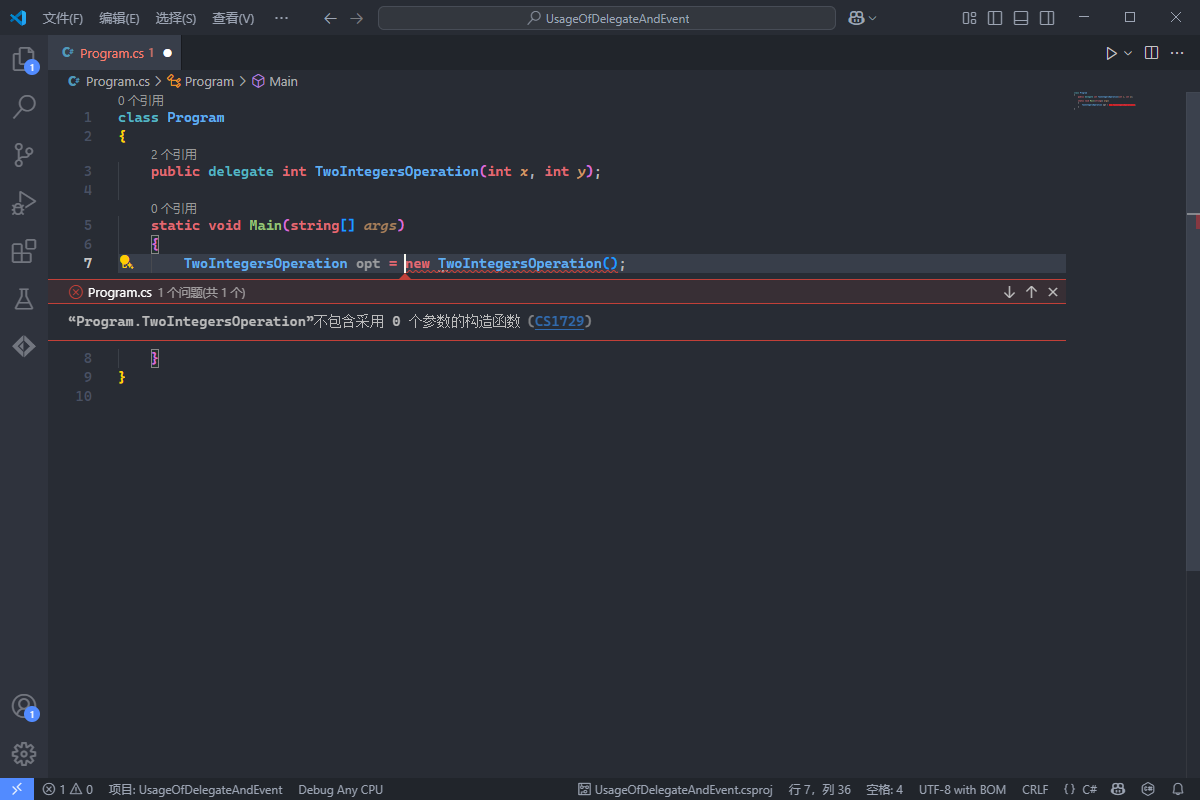Open the run button dropdown arrow
Image resolution: width=1200 pixels, height=800 pixels.
[x=1129, y=53]
